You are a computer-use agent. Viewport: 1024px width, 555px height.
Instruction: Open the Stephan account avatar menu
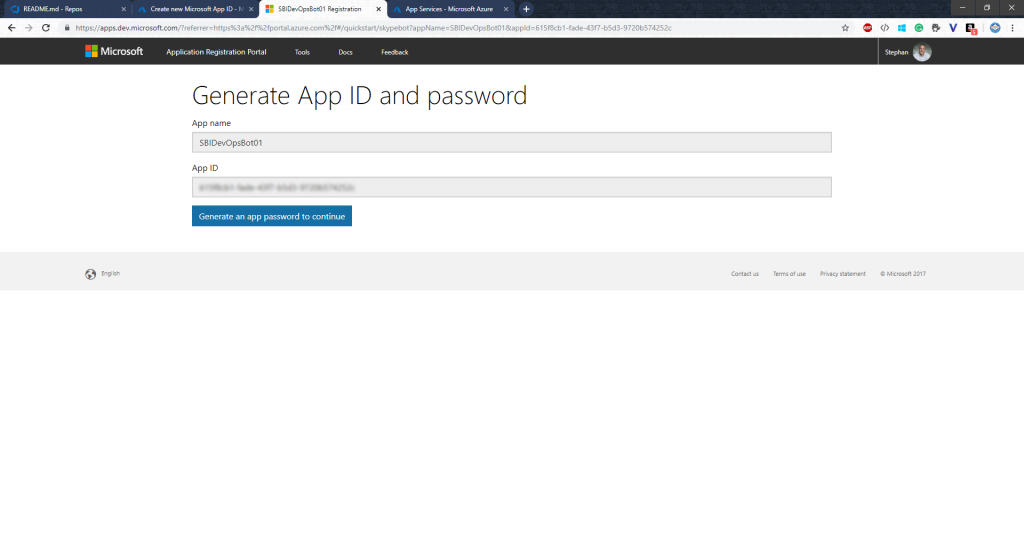tap(922, 52)
